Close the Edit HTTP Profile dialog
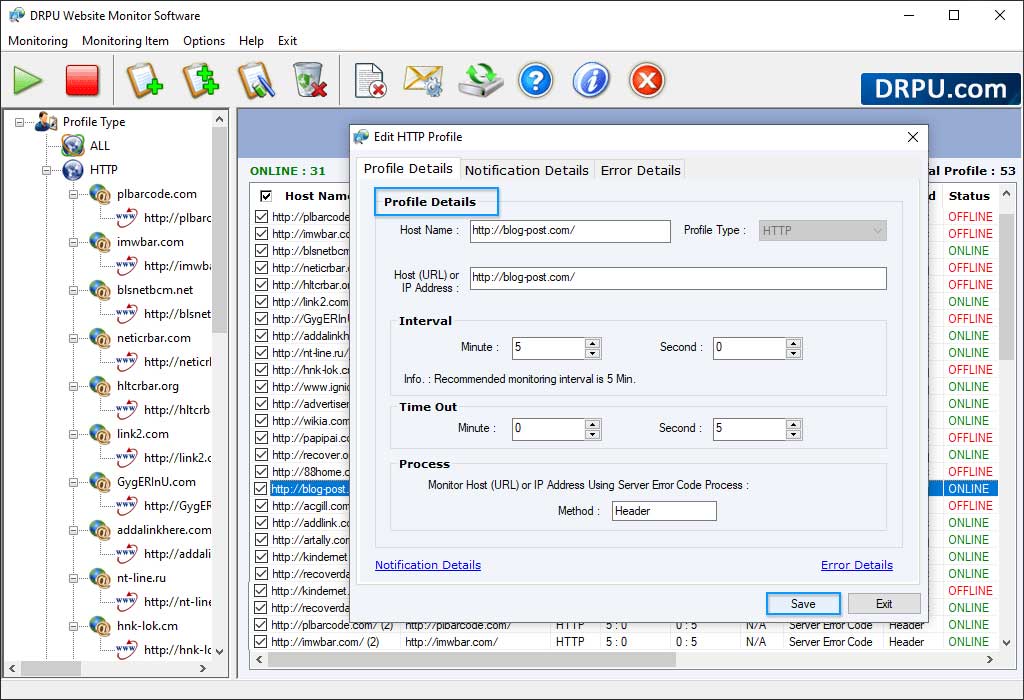 tap(913, 136)
